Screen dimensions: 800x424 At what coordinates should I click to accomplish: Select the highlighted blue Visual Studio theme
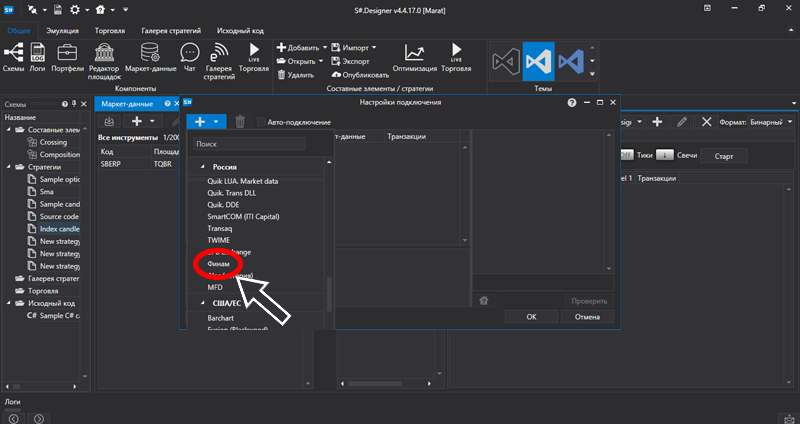538,61
